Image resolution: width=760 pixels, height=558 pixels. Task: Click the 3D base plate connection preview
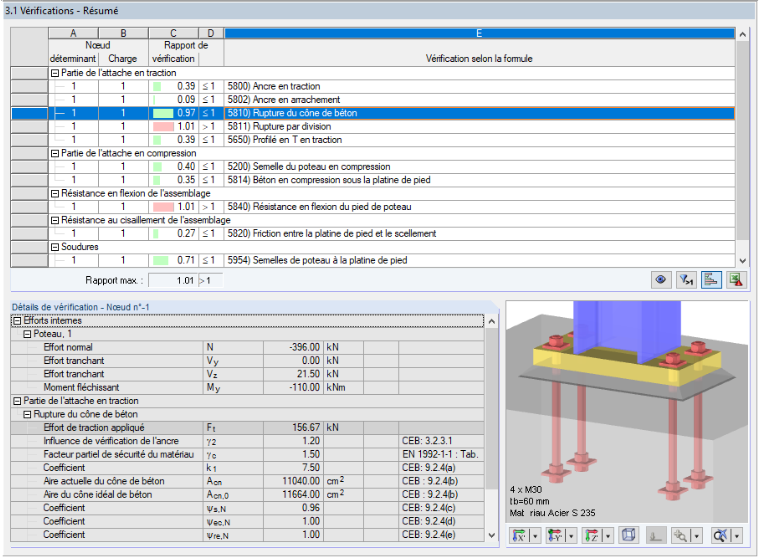pos(627,412)
